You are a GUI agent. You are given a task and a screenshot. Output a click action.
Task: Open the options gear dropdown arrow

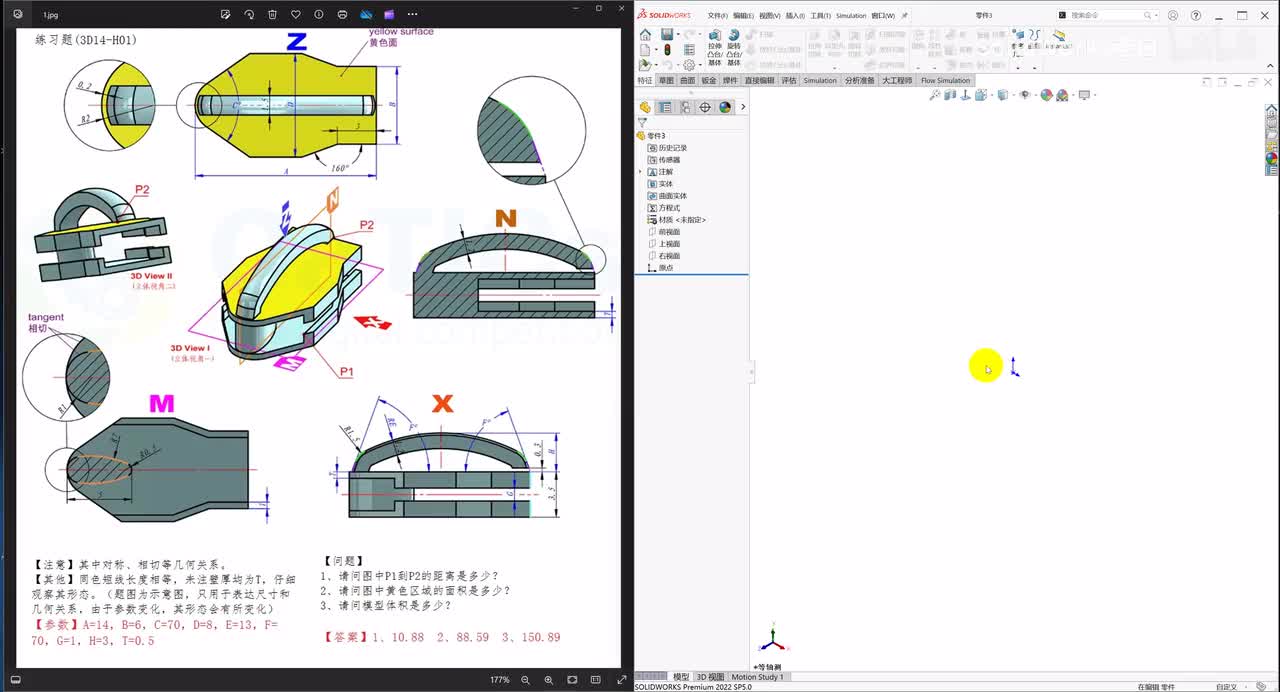pyautogui.click(x=699, y=65)
